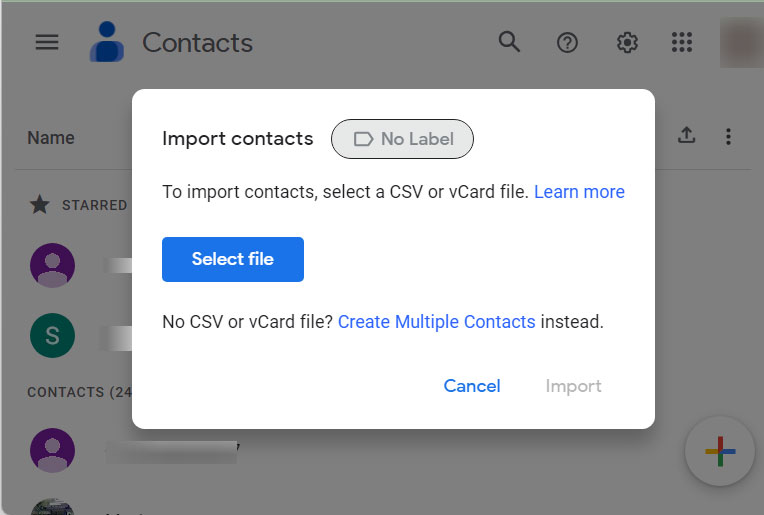The image size is (764, 515).
Task: Select the green S contact avatar
Action: pos(52,336)
